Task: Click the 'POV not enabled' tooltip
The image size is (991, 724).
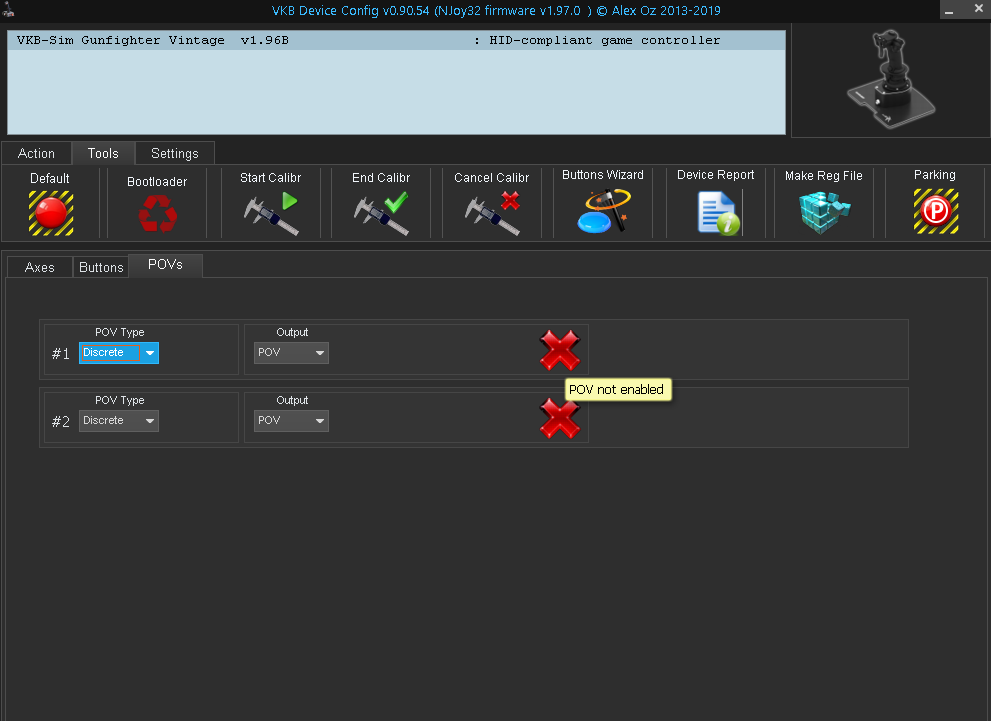Action: 617,390
